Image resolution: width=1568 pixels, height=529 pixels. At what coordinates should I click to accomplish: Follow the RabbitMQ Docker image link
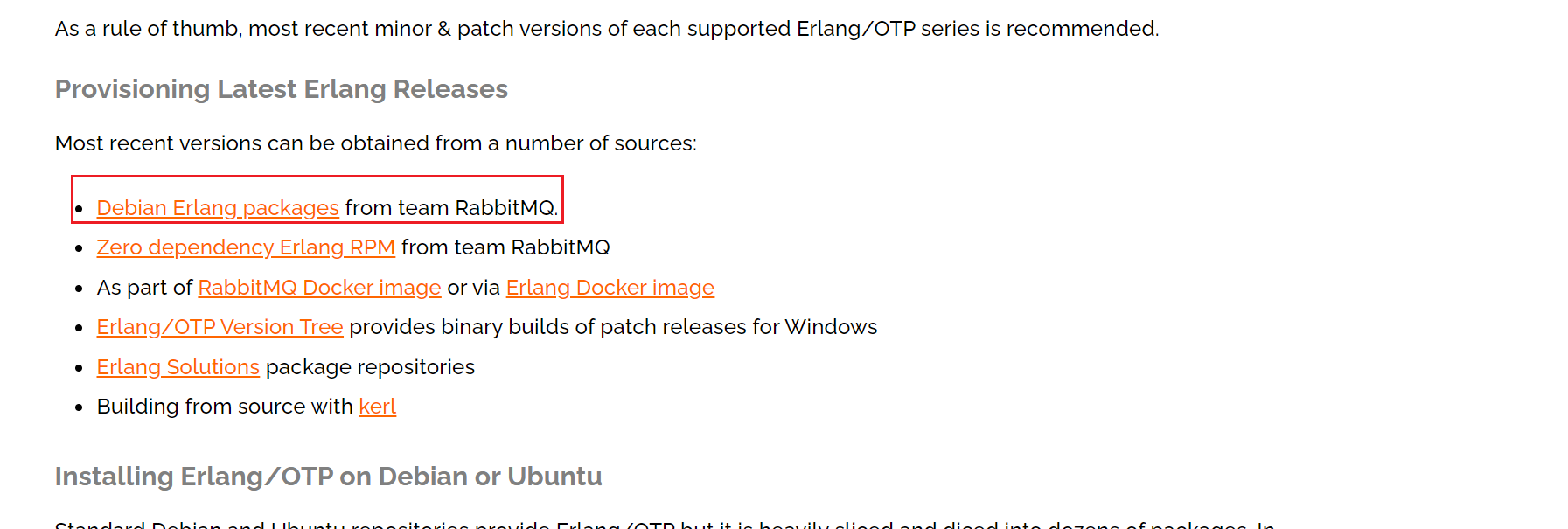click(319, 288)
